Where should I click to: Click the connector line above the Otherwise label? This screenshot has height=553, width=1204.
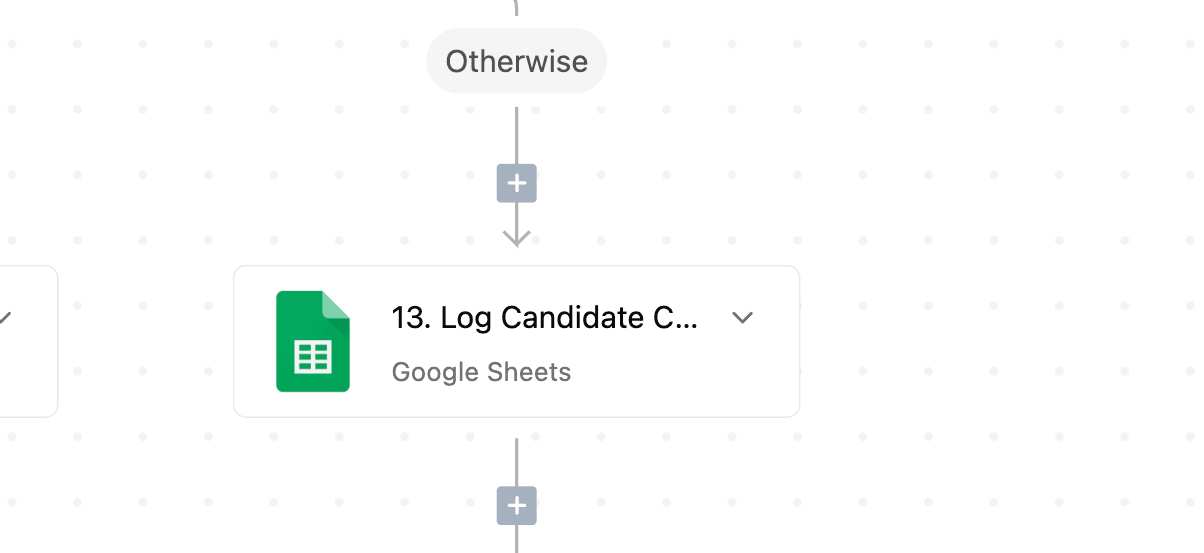517,8
